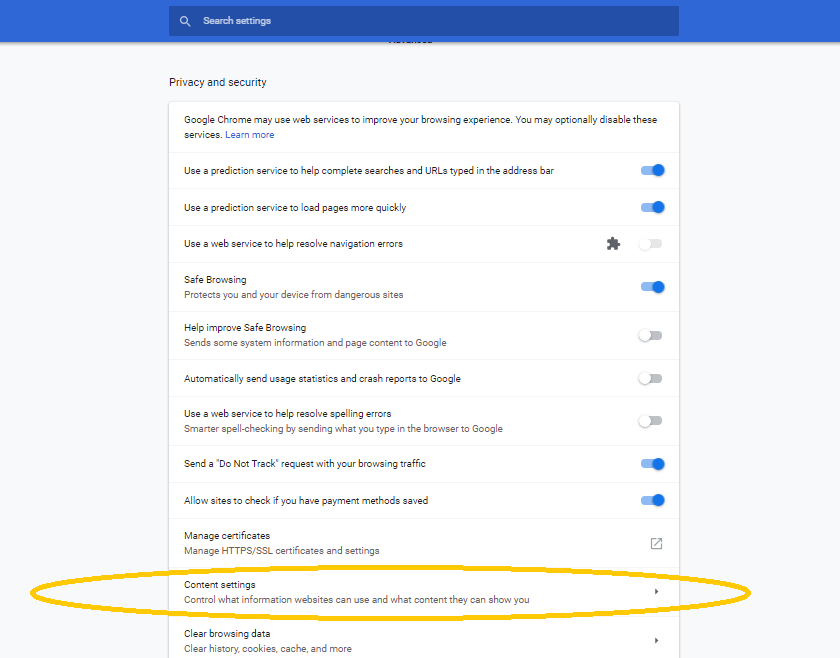Disable prediction service to load pages quickly
This screenshot has width=840, height=658.
point(652,208)
